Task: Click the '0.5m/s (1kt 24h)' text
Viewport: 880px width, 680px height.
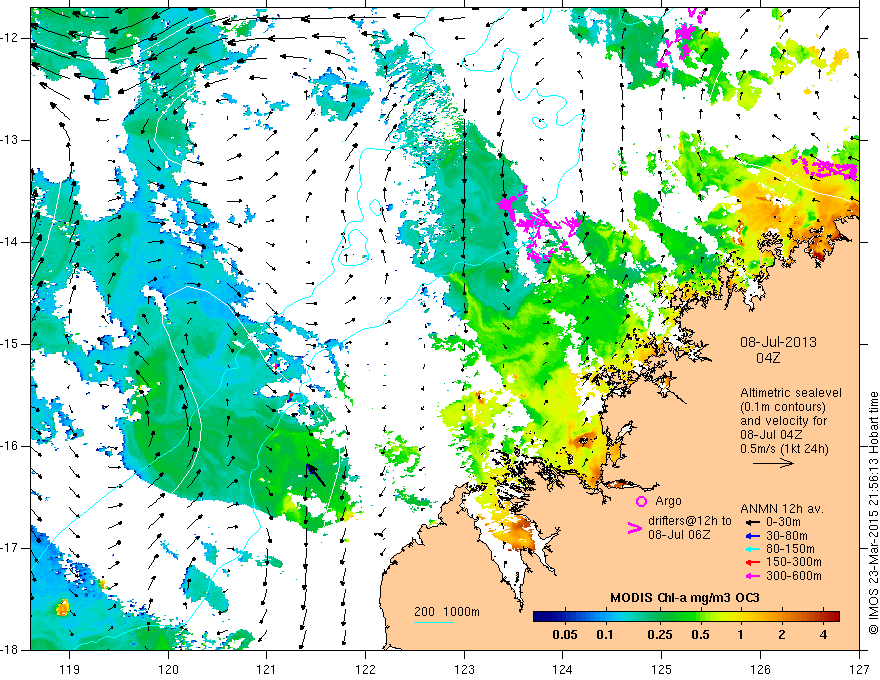Action: (x=785, y=449)
